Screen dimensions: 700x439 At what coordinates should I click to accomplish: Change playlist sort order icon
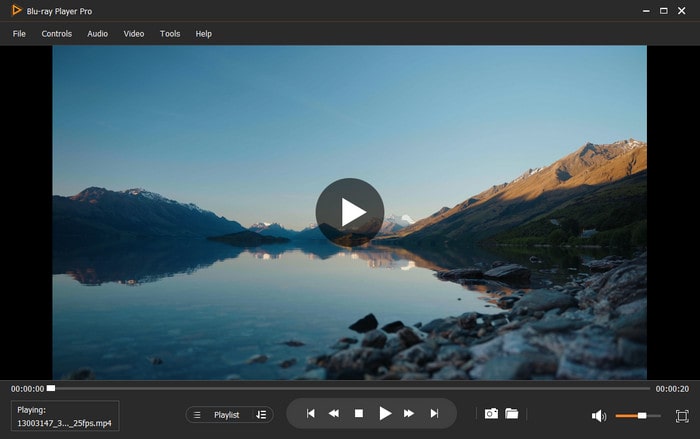261,415
